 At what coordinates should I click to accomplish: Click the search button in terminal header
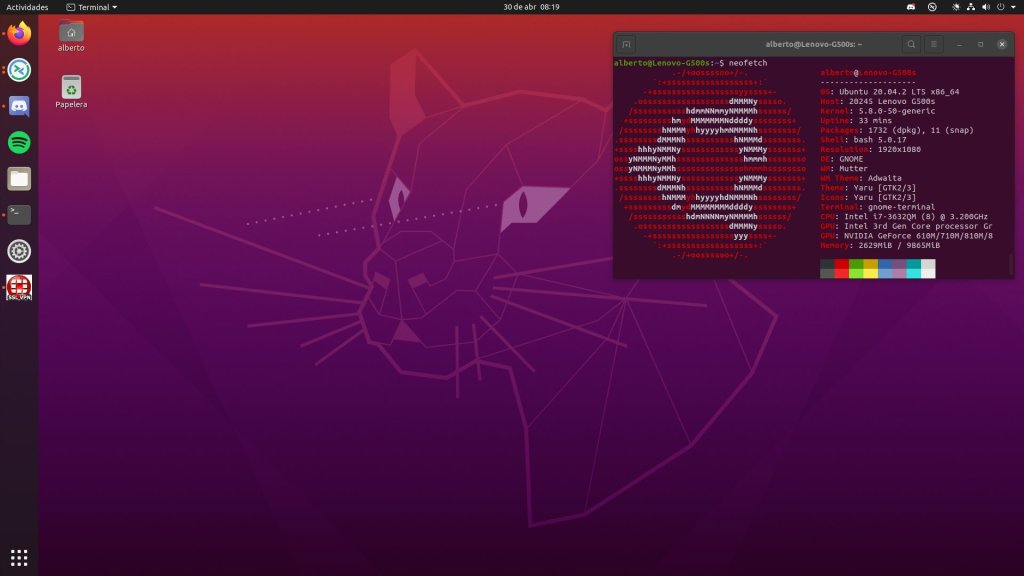[910, 44]
